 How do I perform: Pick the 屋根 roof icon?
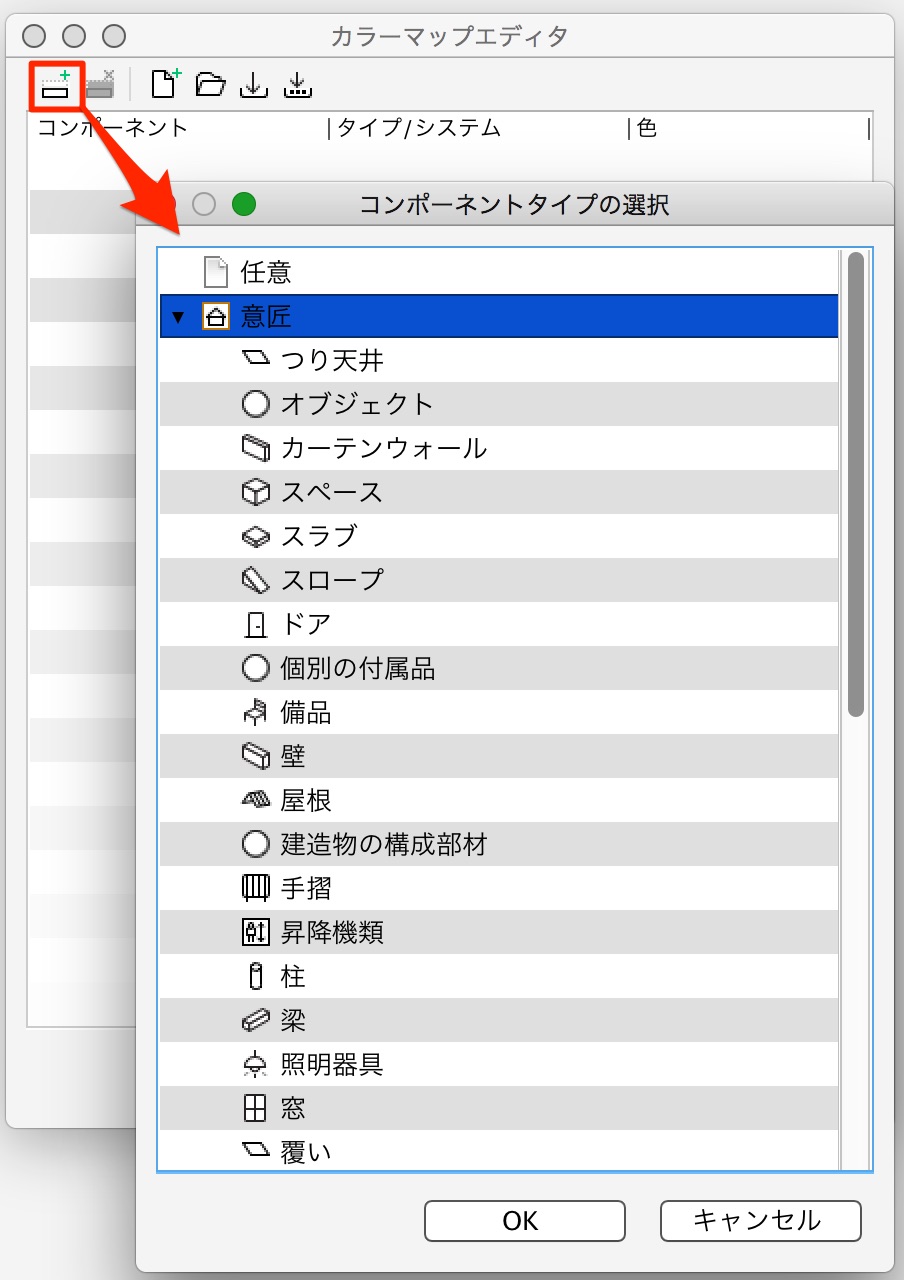point(256,800)
